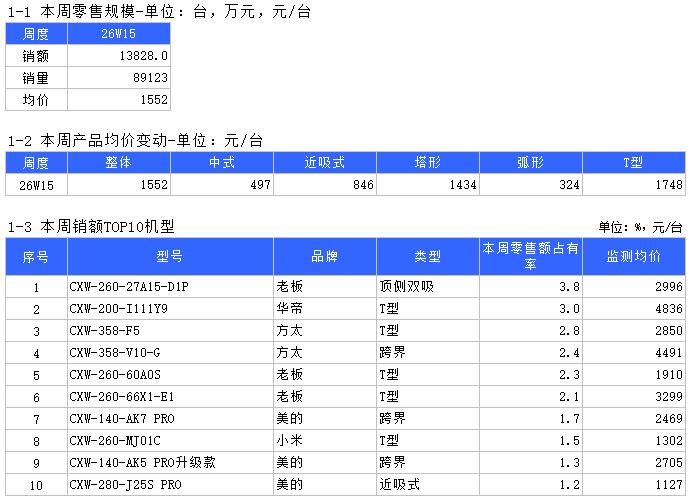The height and width of the screenshot is (503, 691).
Task: Click the 26W15 header in table 1-1
Action: pos(119,34)
